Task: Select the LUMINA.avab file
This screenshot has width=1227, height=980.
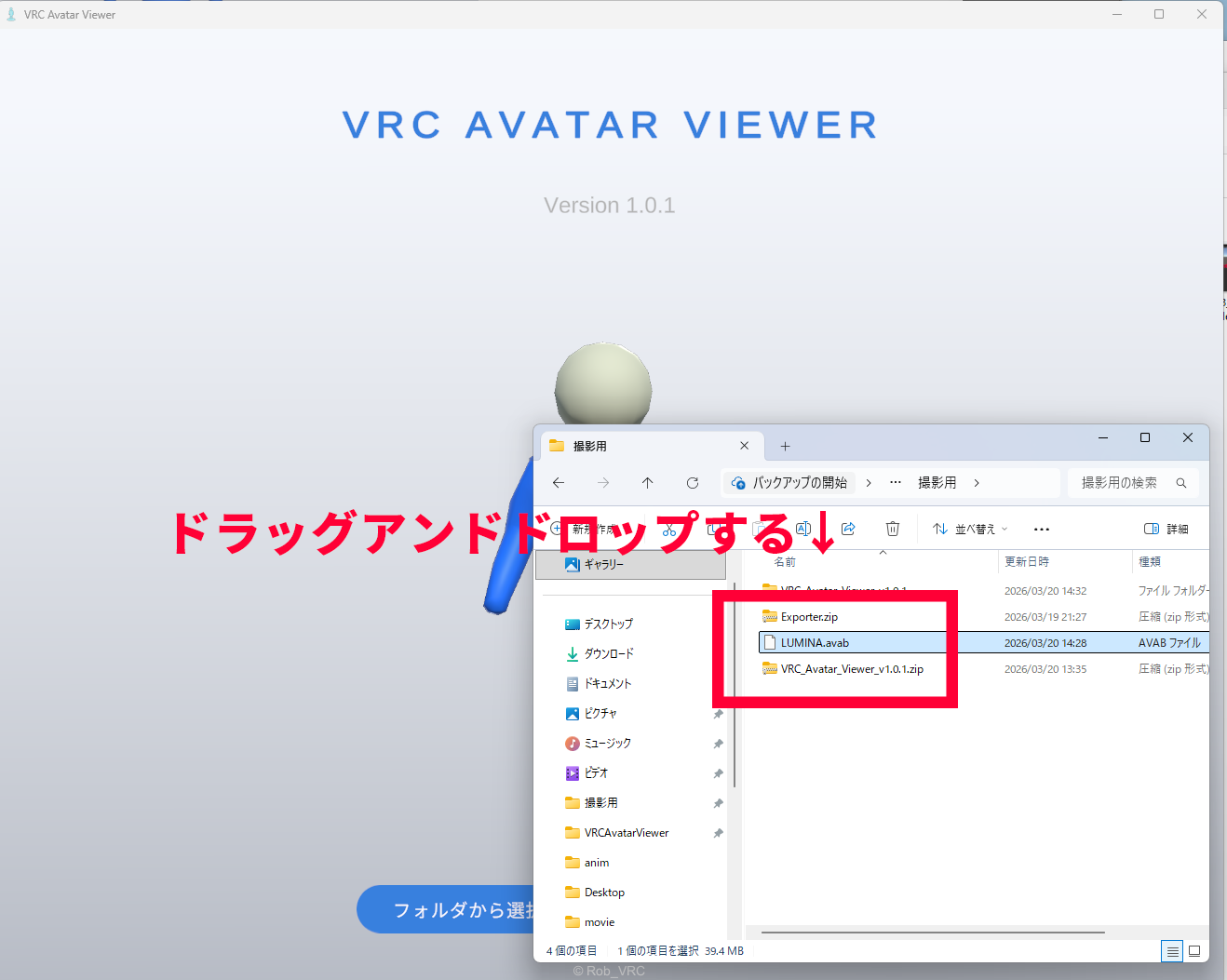Action: tap(815, 643)
